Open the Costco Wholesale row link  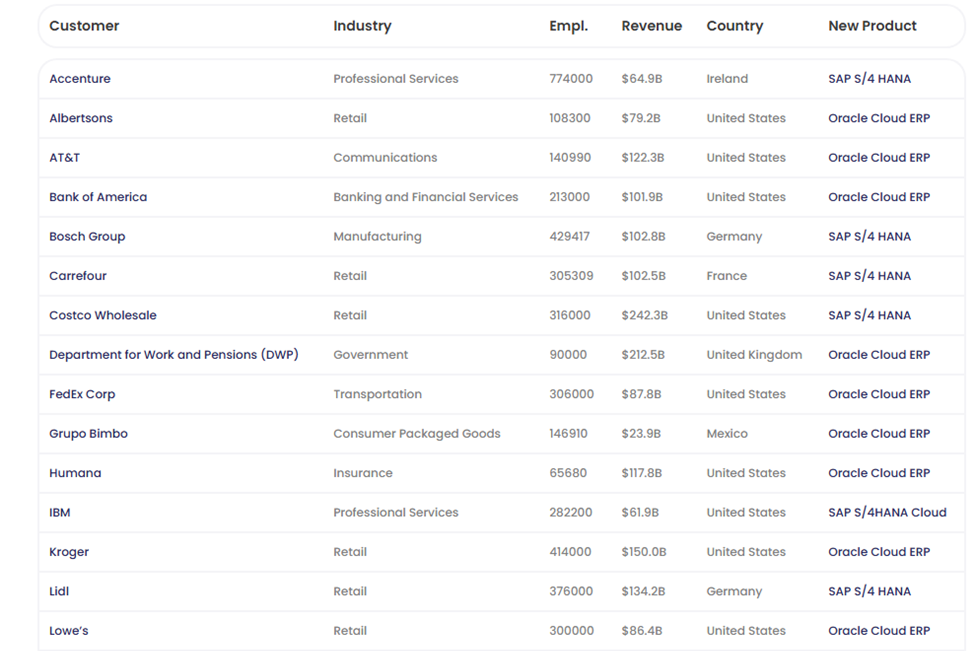[103, 315]
